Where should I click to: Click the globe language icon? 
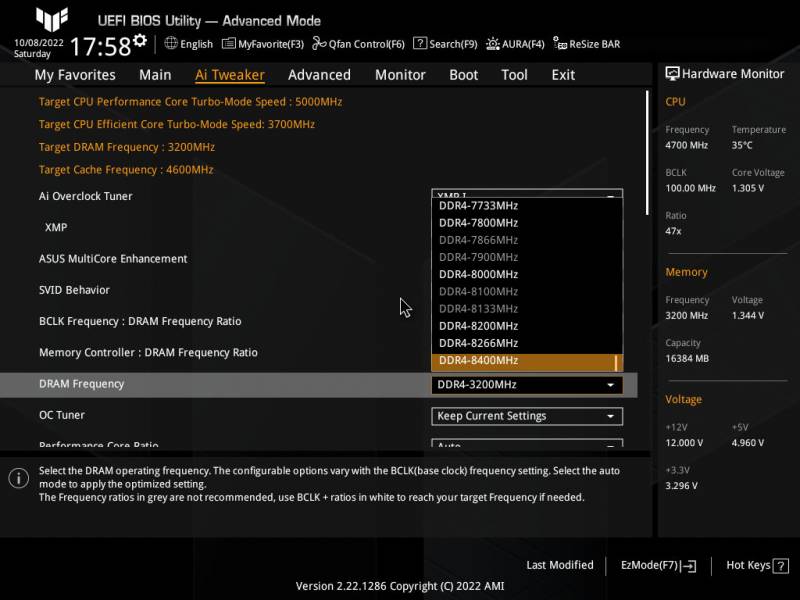pos(171,43)
